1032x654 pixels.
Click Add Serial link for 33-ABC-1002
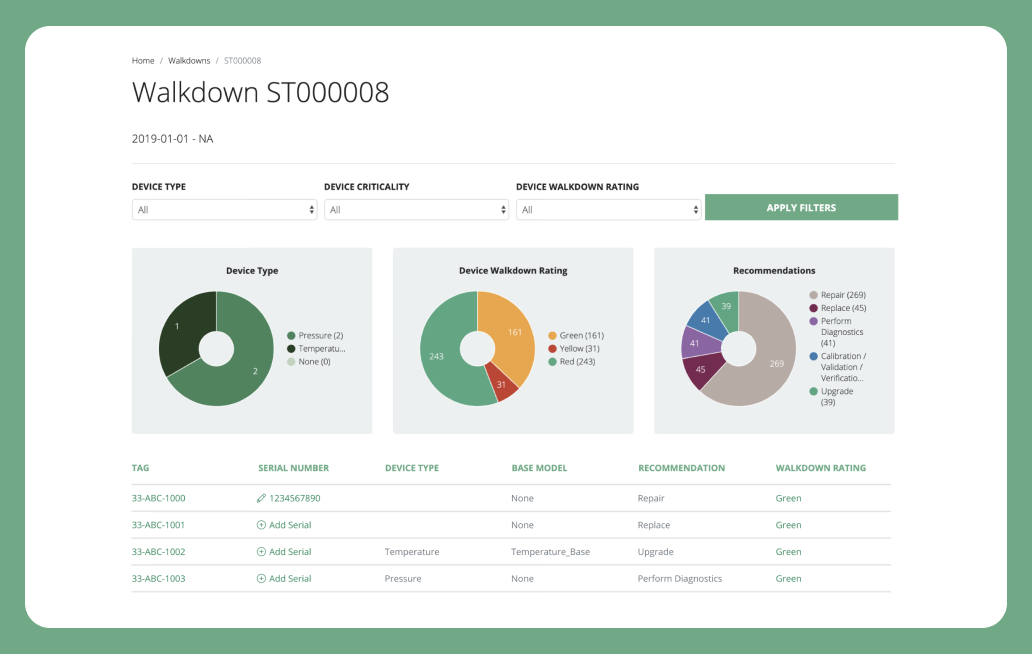(x=290, y=552)
